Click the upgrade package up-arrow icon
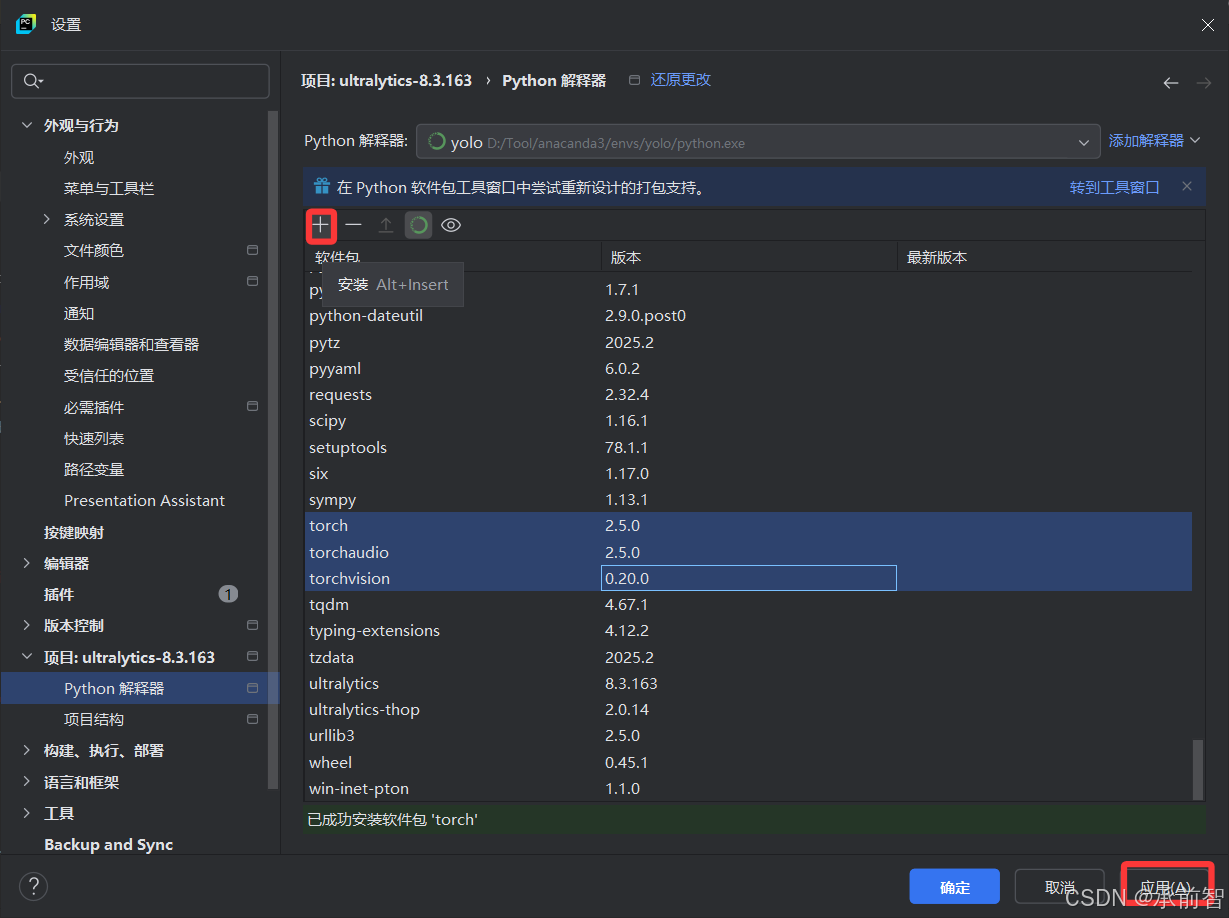 click(385, 225)
